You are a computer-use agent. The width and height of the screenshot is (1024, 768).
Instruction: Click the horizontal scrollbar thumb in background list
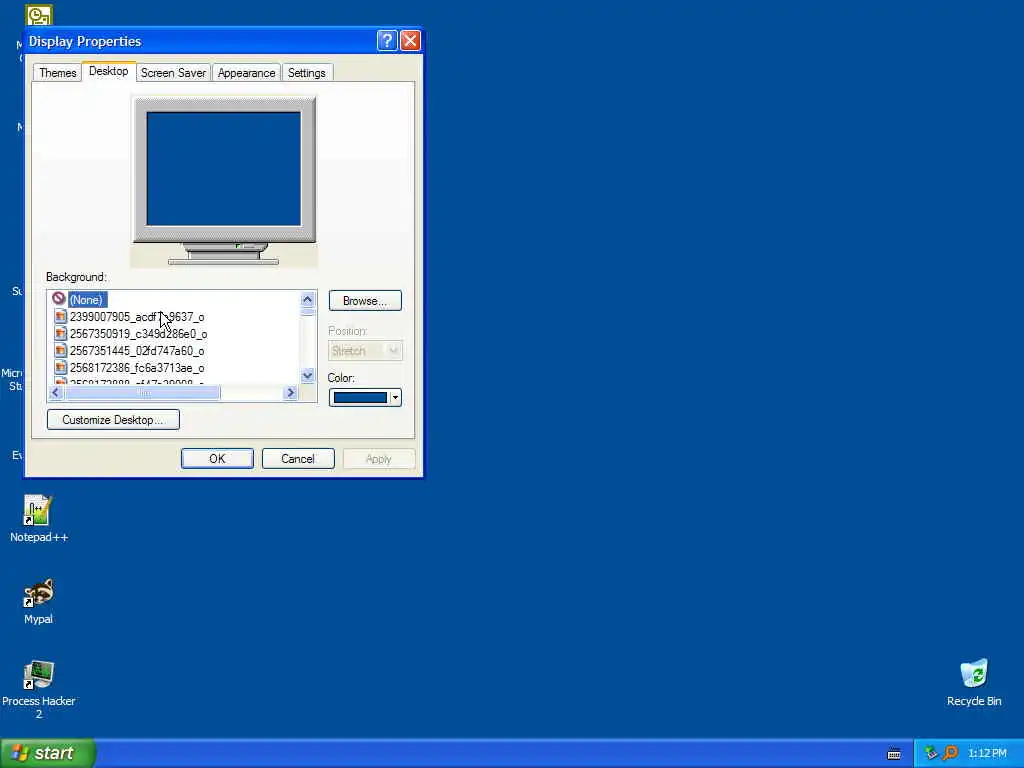tap(143, 392)
